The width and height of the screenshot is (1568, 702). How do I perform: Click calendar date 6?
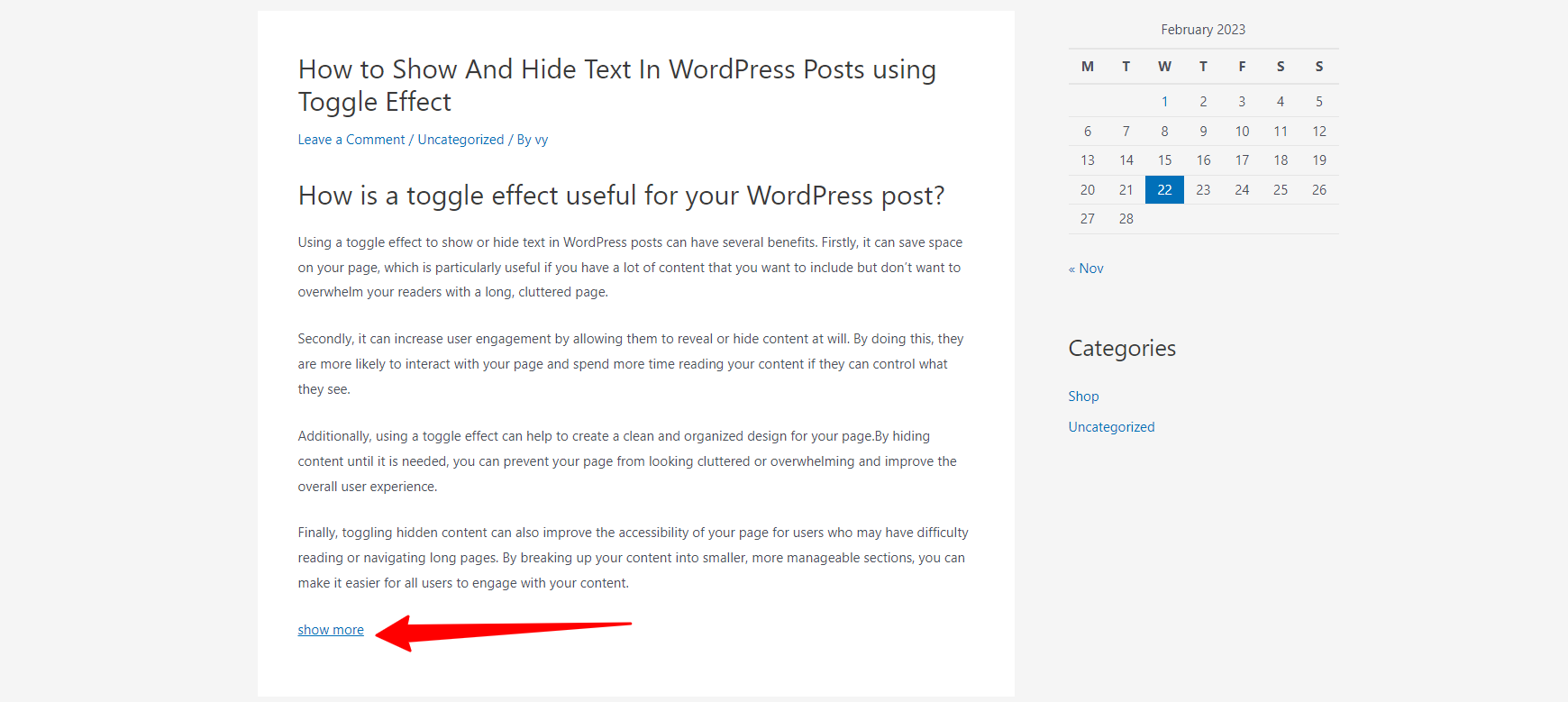tap(1088, 132)
